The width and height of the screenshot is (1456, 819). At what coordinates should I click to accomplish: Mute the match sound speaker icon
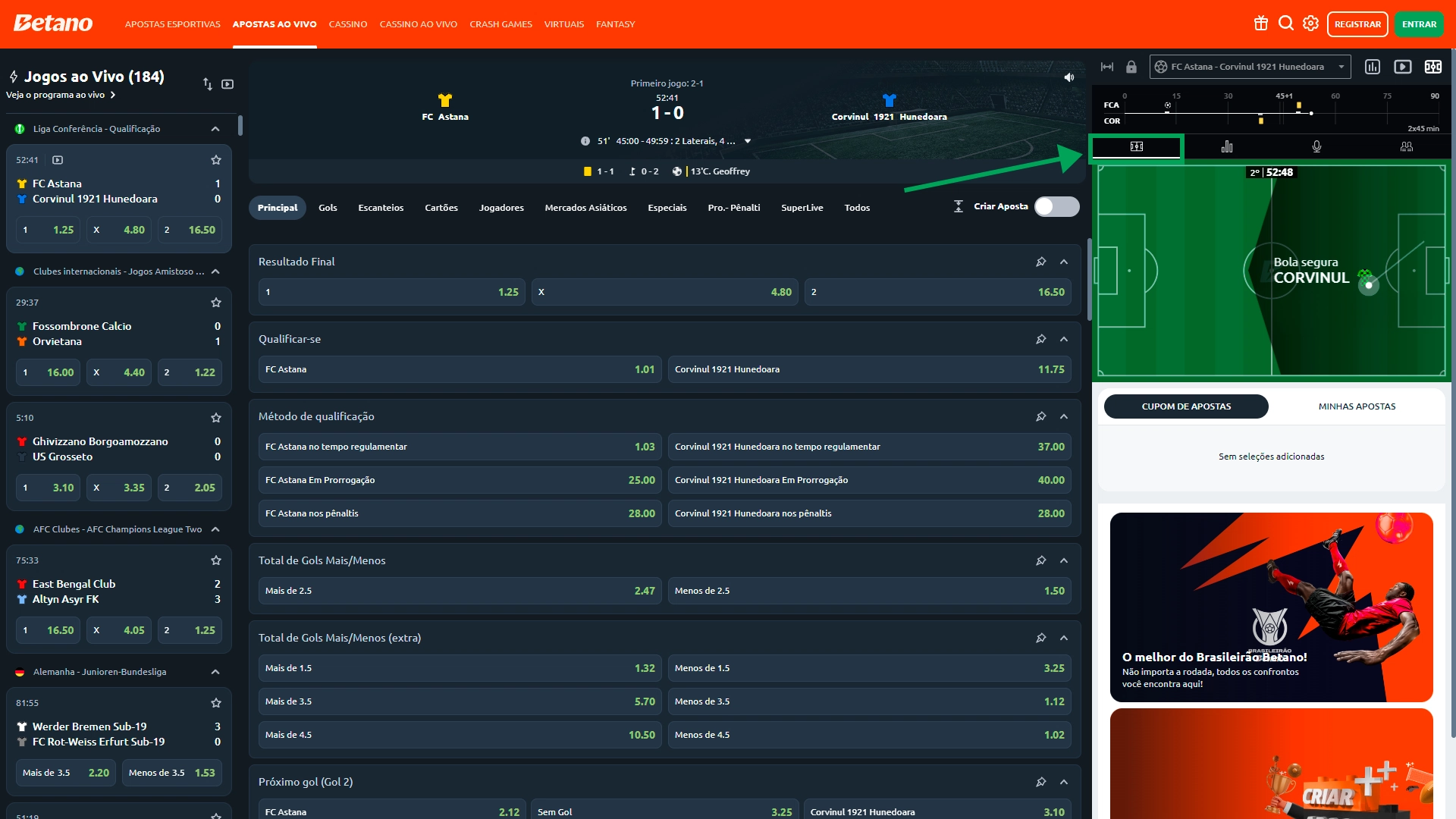pos(1069,77)
